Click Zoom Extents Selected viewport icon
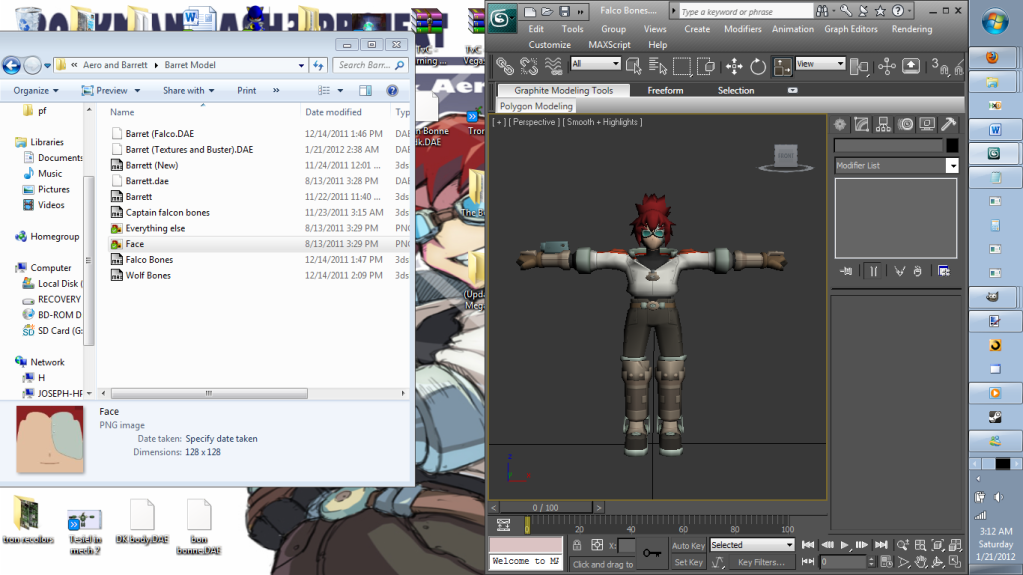The image size is (1023, 575). [938, 545]
